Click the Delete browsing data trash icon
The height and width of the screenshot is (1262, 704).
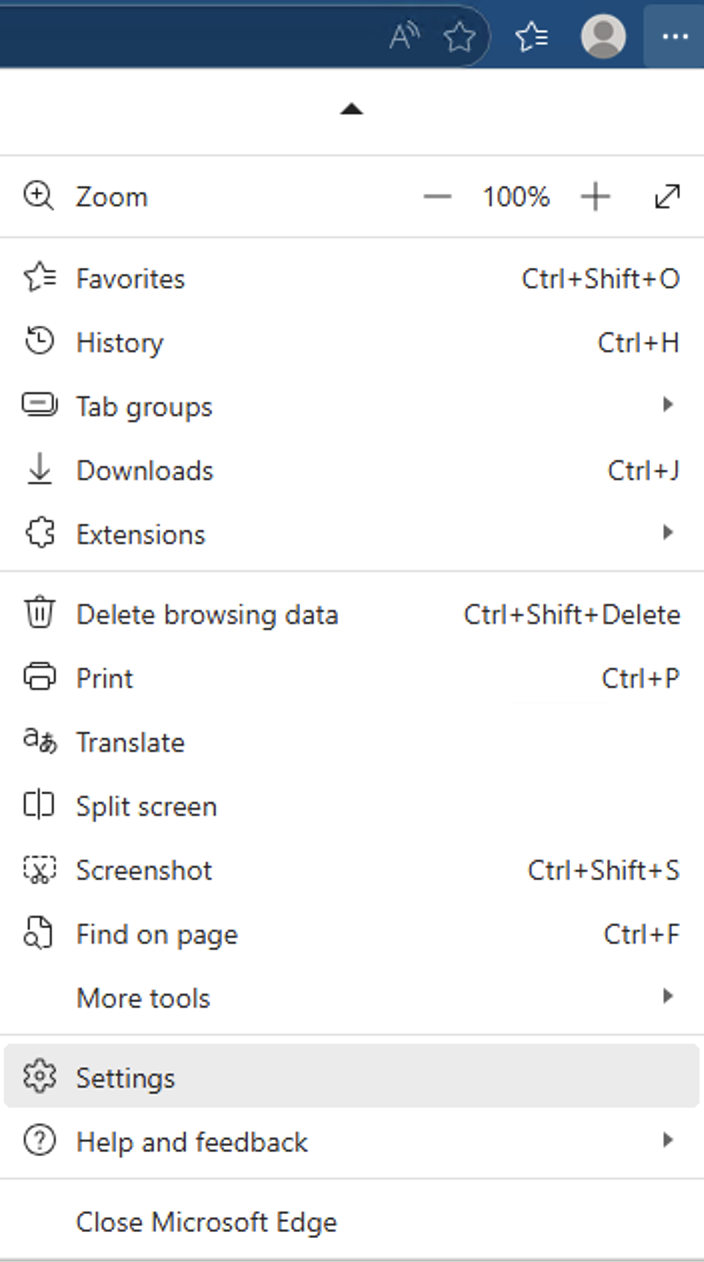click(x=39, y=613)
